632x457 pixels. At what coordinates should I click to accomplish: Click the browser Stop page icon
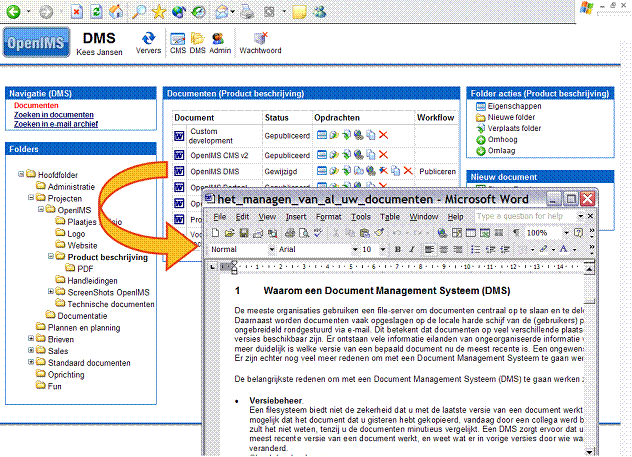point(76,12)
